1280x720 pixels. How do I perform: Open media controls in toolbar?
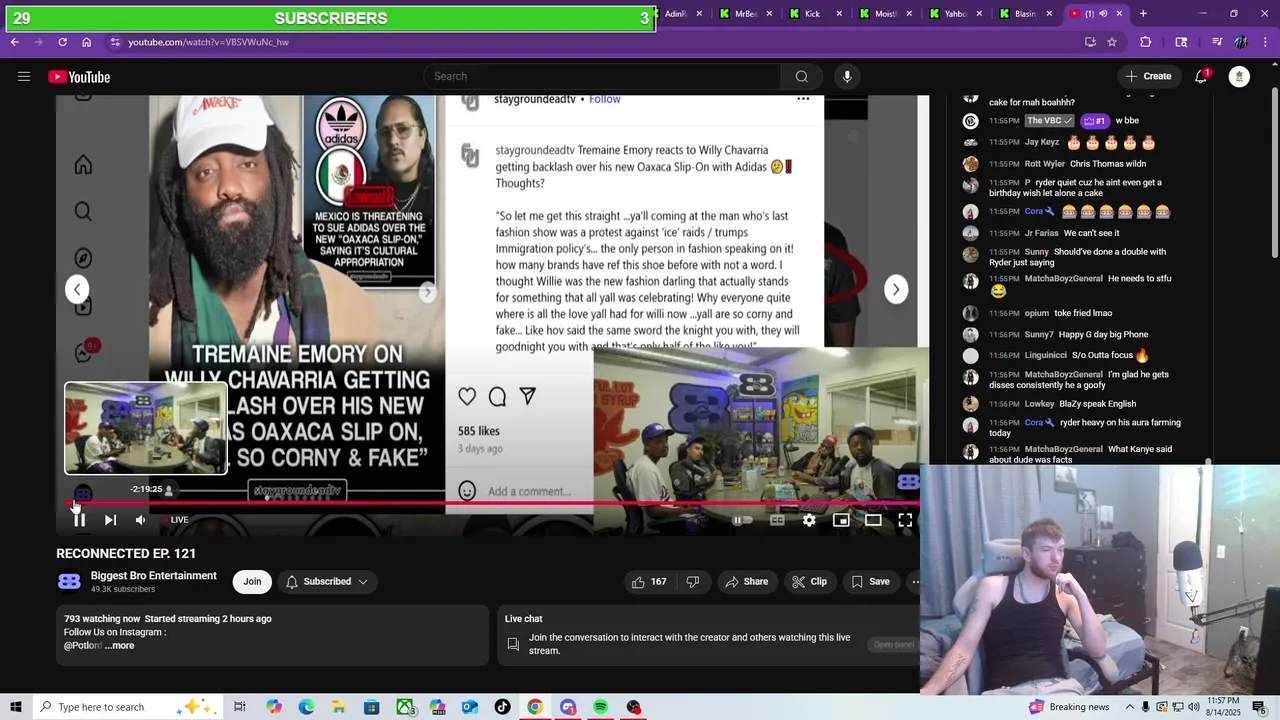1217,42
